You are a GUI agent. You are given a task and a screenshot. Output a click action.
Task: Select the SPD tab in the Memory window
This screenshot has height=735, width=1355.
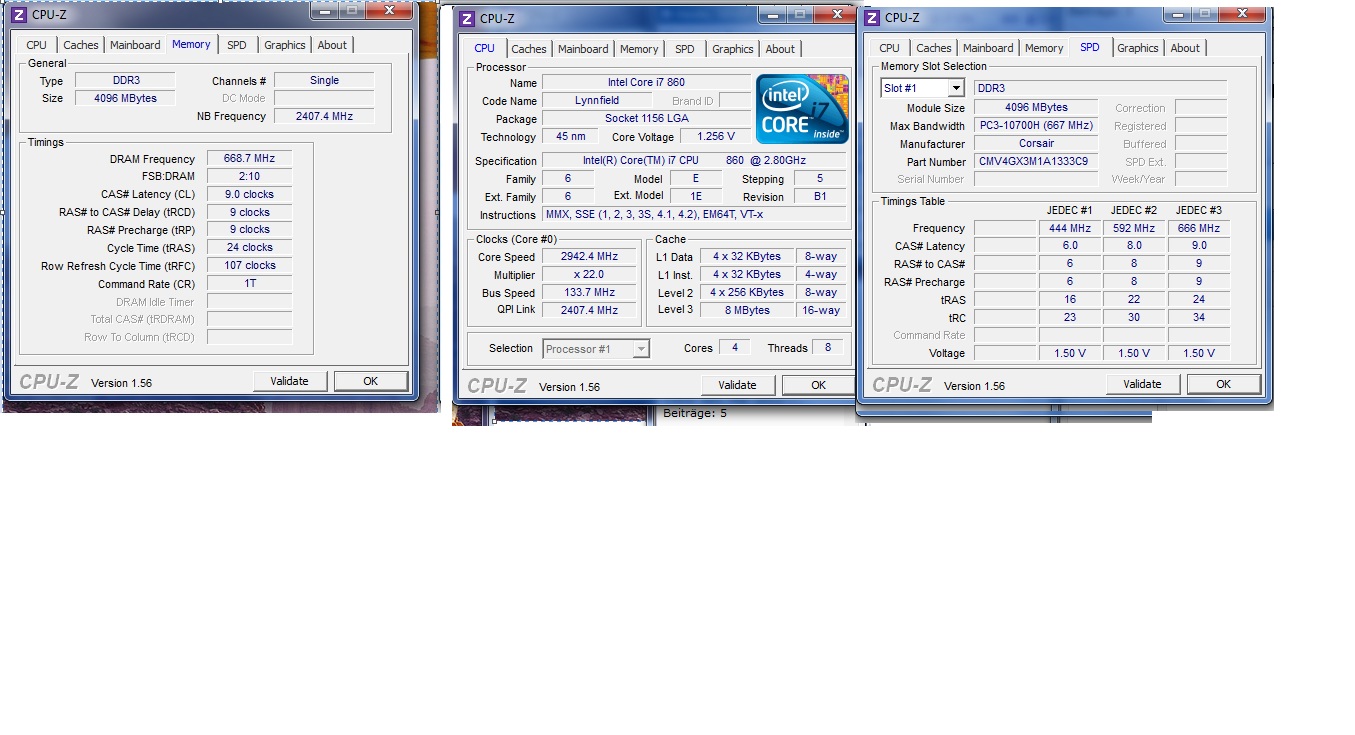pyautogui.click(x=237, y=45)
